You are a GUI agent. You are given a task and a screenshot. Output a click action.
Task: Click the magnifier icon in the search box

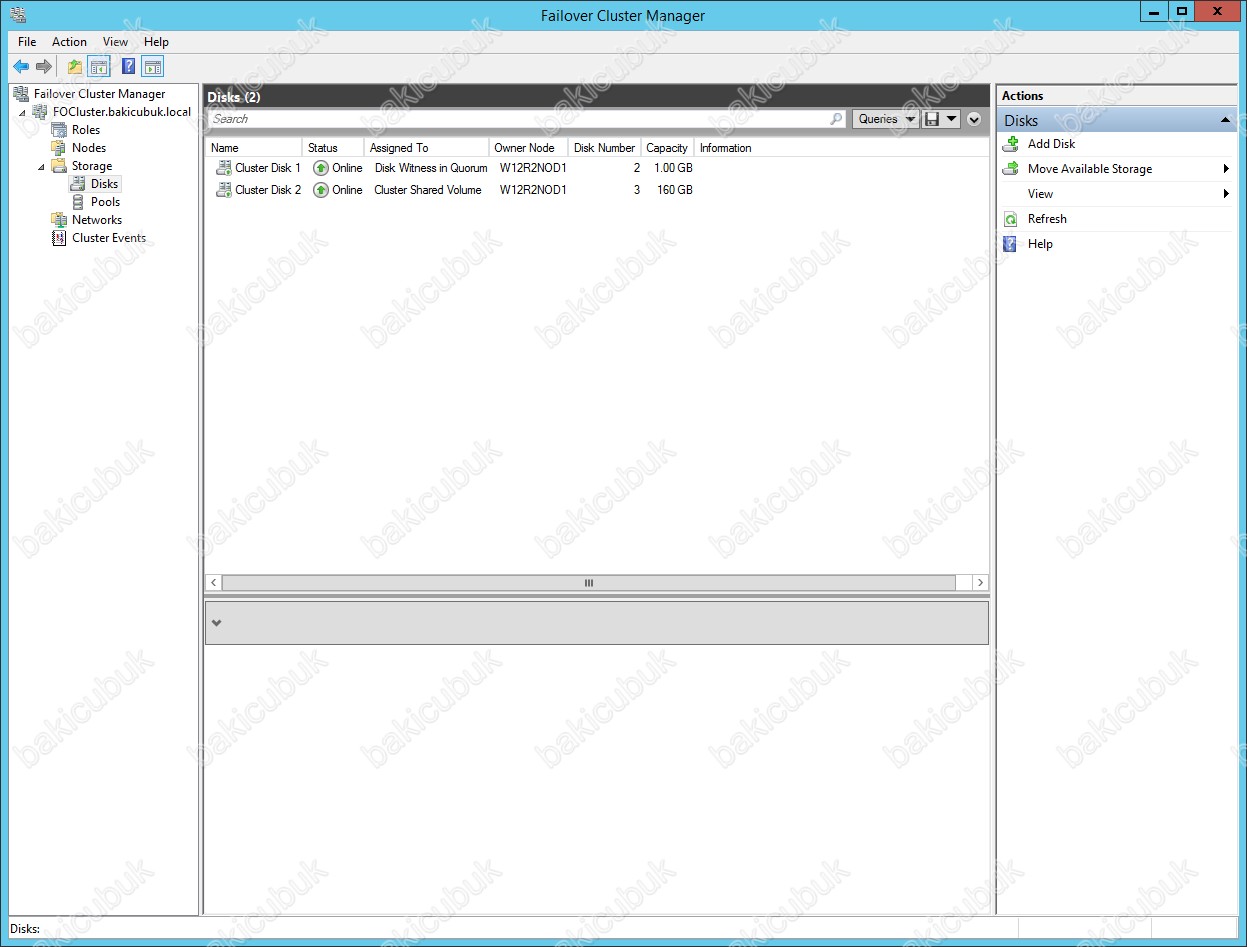(x=837, y=119)
